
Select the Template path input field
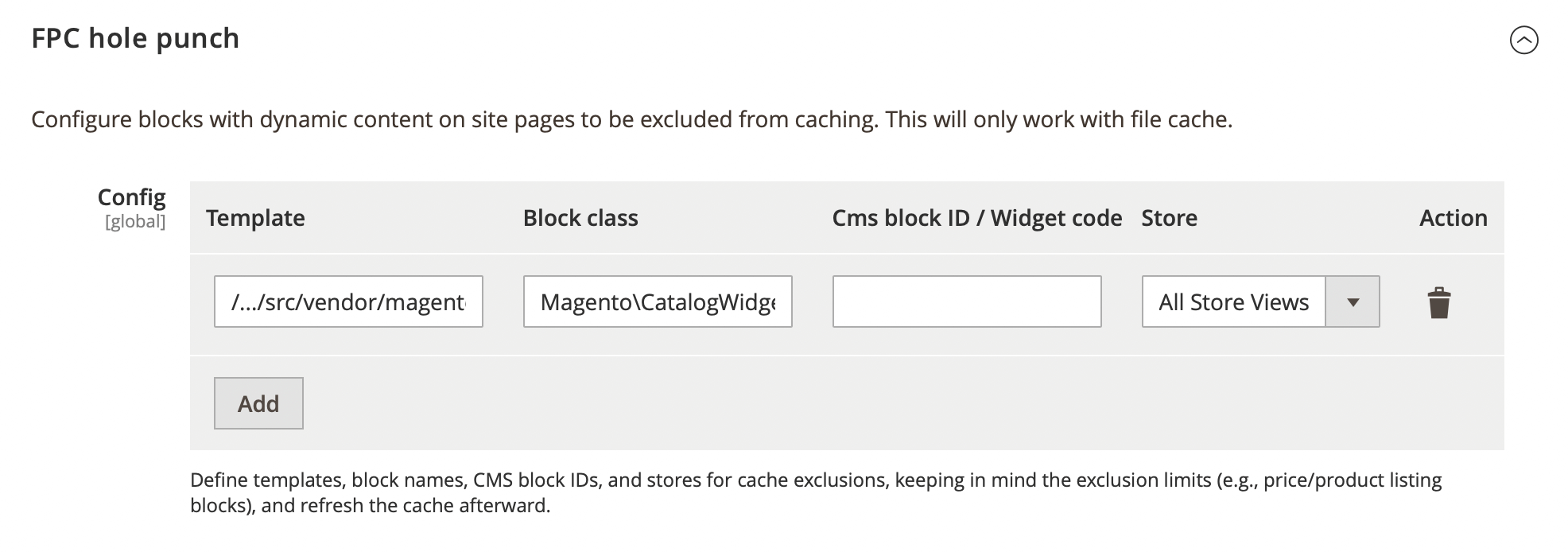click(x=348, y=302)
